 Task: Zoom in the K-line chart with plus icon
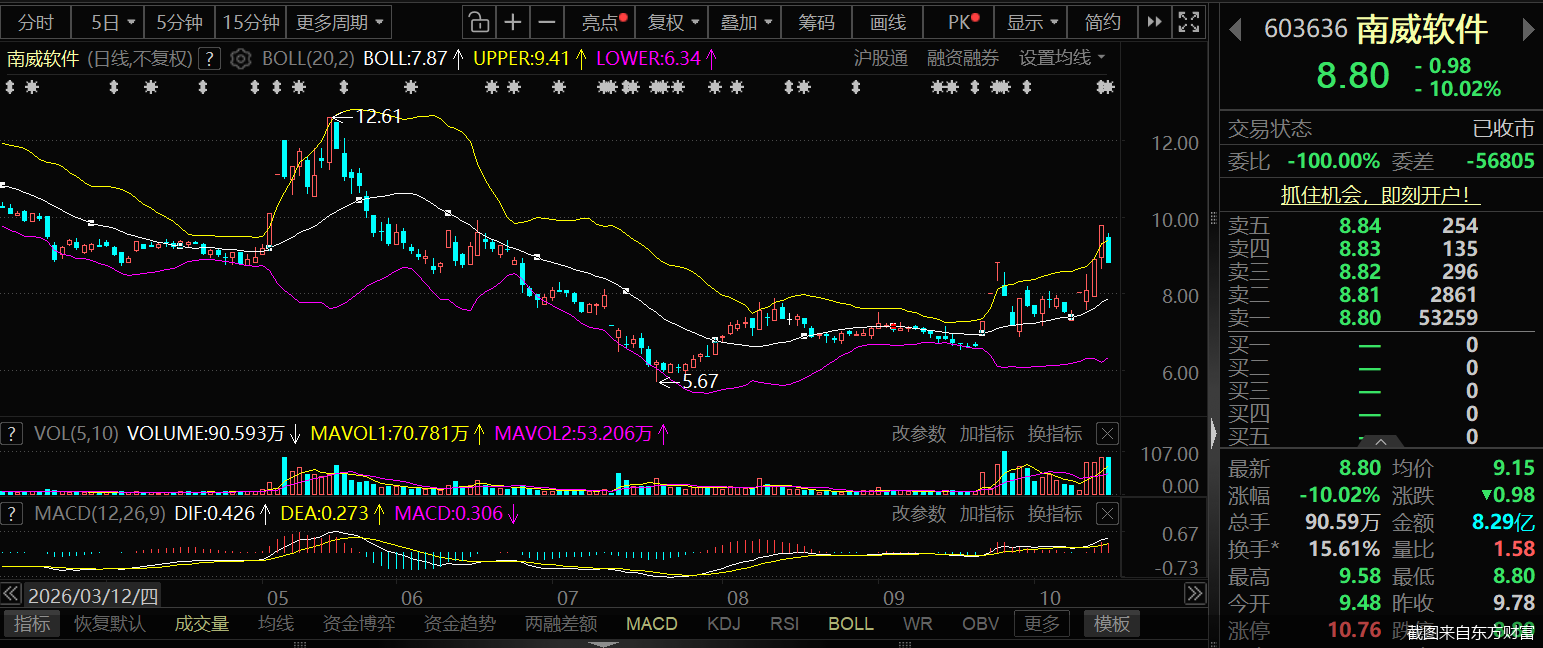(513, 22)
